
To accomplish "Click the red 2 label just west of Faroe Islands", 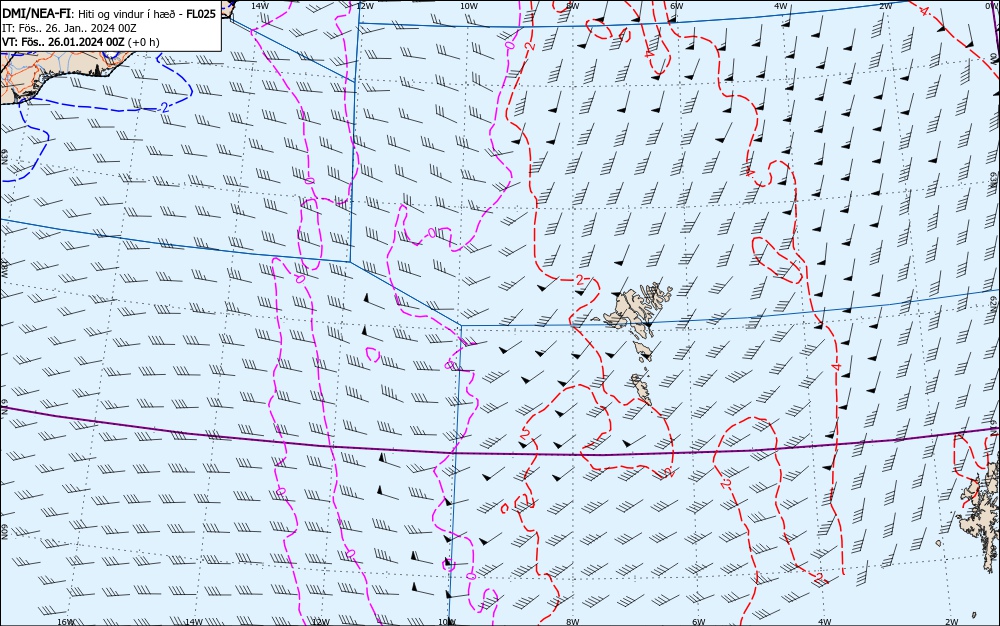I will 579,280.
